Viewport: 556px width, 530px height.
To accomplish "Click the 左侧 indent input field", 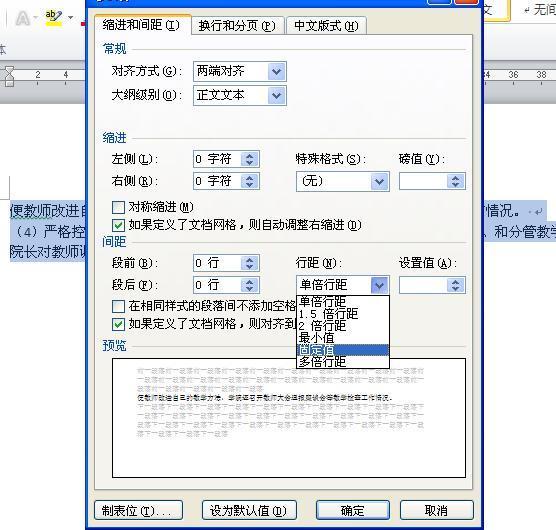I will click(x=217, y=159).
